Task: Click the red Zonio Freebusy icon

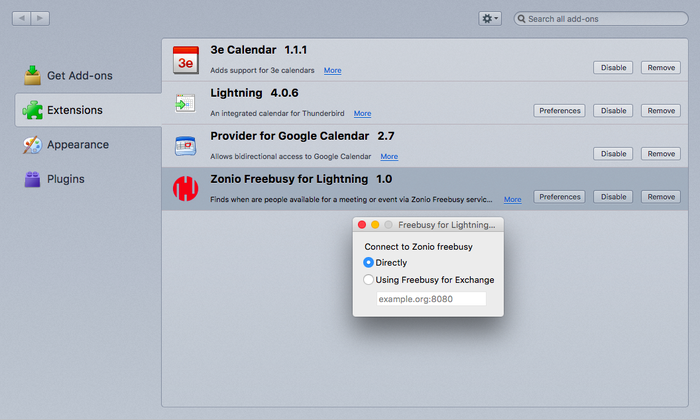Action: (x=186, y=188)
